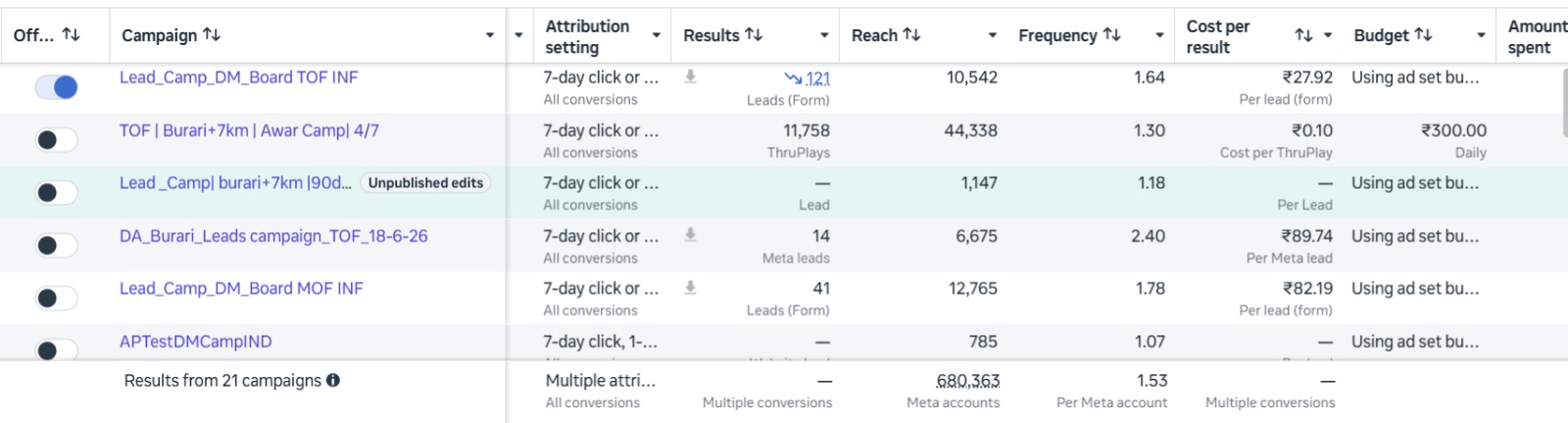The image size is (1568, 423).
Task: Sort the Results column using arrows icon
Action: tap(754, 35)
